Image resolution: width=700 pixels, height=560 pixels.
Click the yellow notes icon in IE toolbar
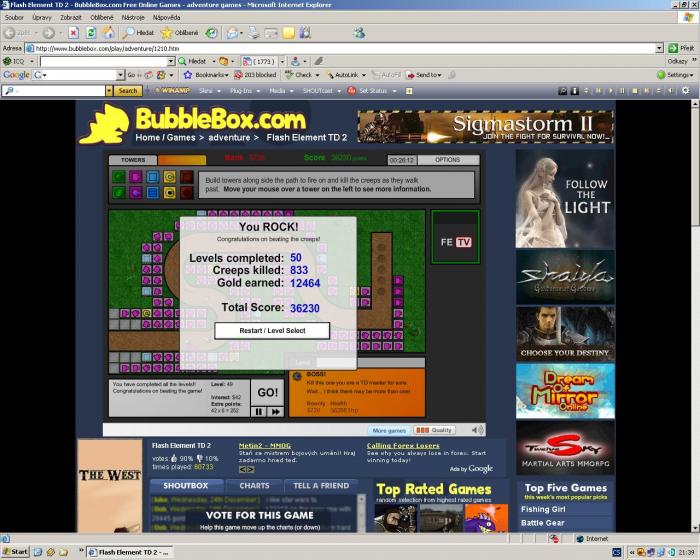289,33
